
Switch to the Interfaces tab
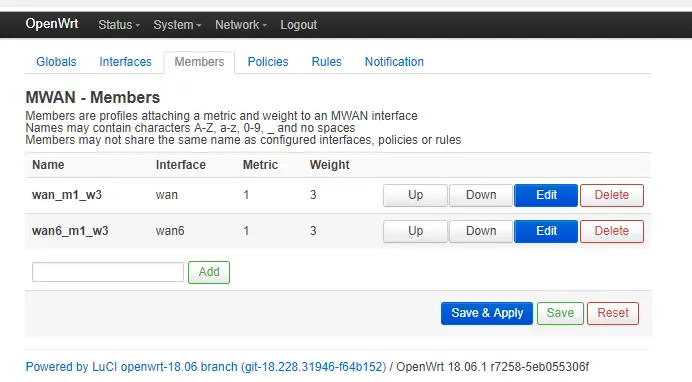click(x=125, y=62)
